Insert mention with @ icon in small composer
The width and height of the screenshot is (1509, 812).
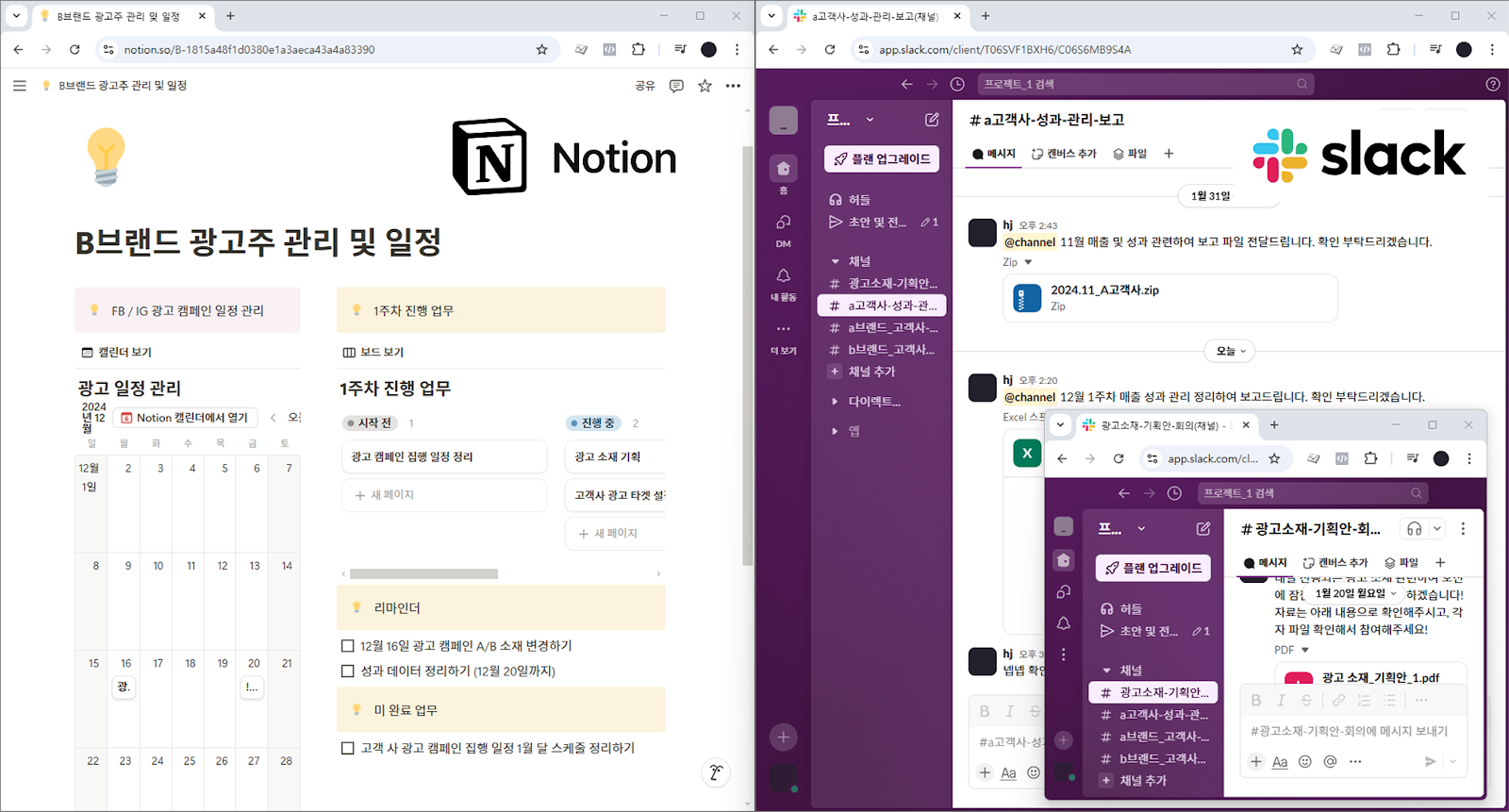pyautogui.click(x=1330, y=762)
